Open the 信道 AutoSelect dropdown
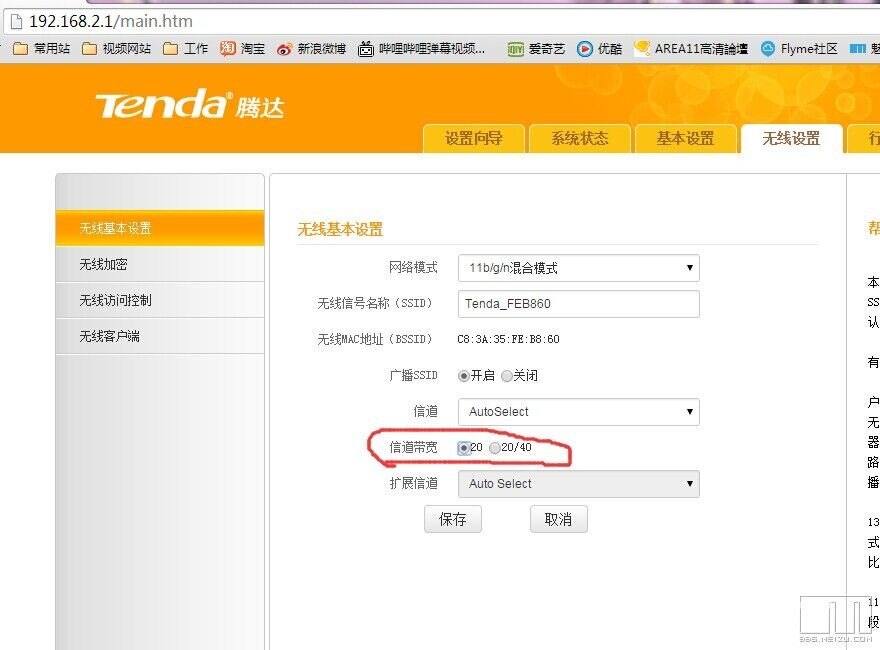This screenshot has width=880, height=650. pyautogui.click(x=578, y=412)
